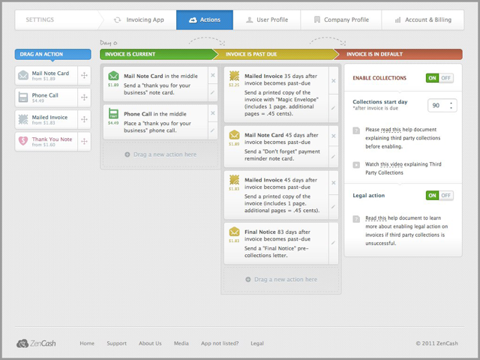Adjust the Collections start day stepper arrows

[x=451, y=106]
